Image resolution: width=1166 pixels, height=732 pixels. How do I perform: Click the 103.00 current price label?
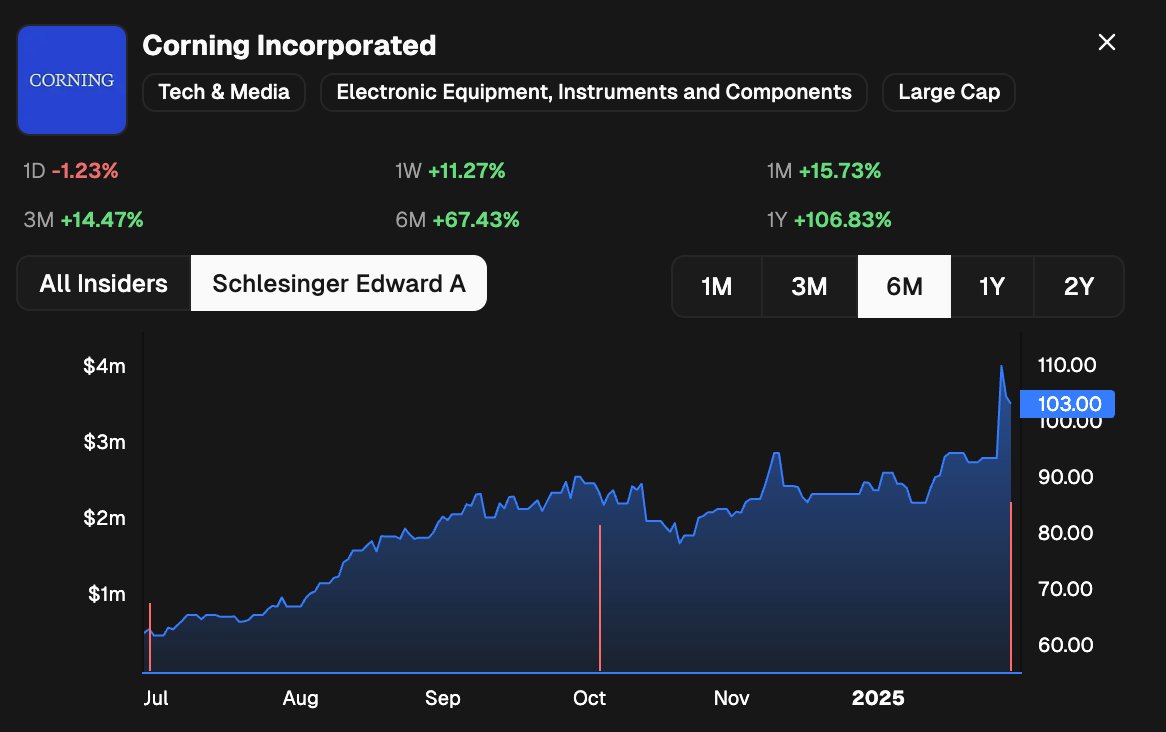1067,404
